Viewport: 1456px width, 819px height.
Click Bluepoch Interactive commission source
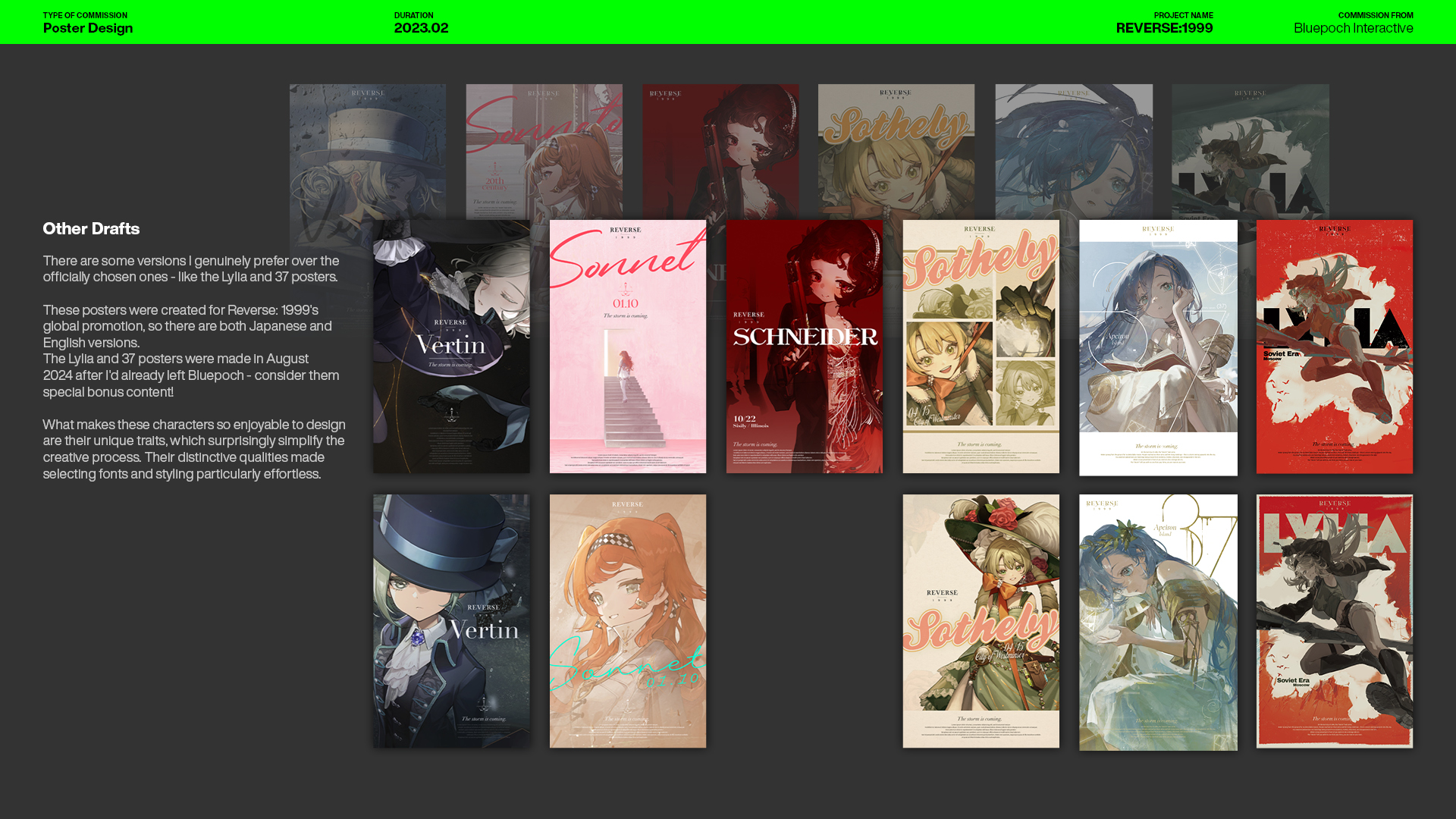click(x=1354, y=28)
